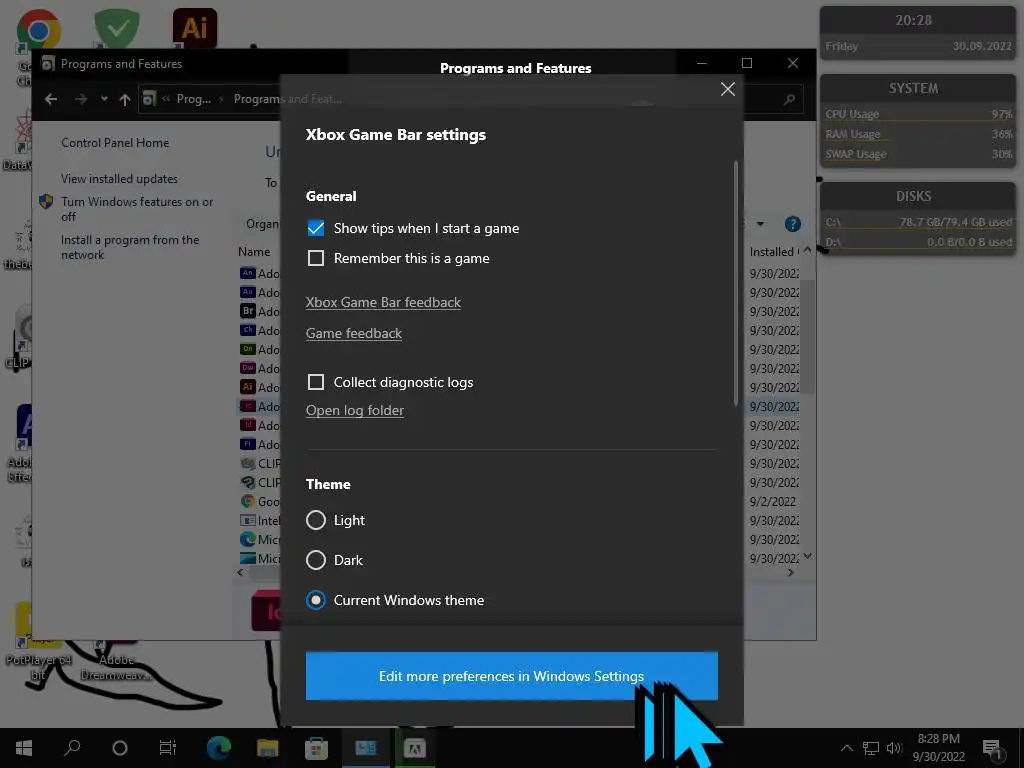1024x768 pixels.
Task: Show hidden tray icons chevron
Action: click(846, 748)
